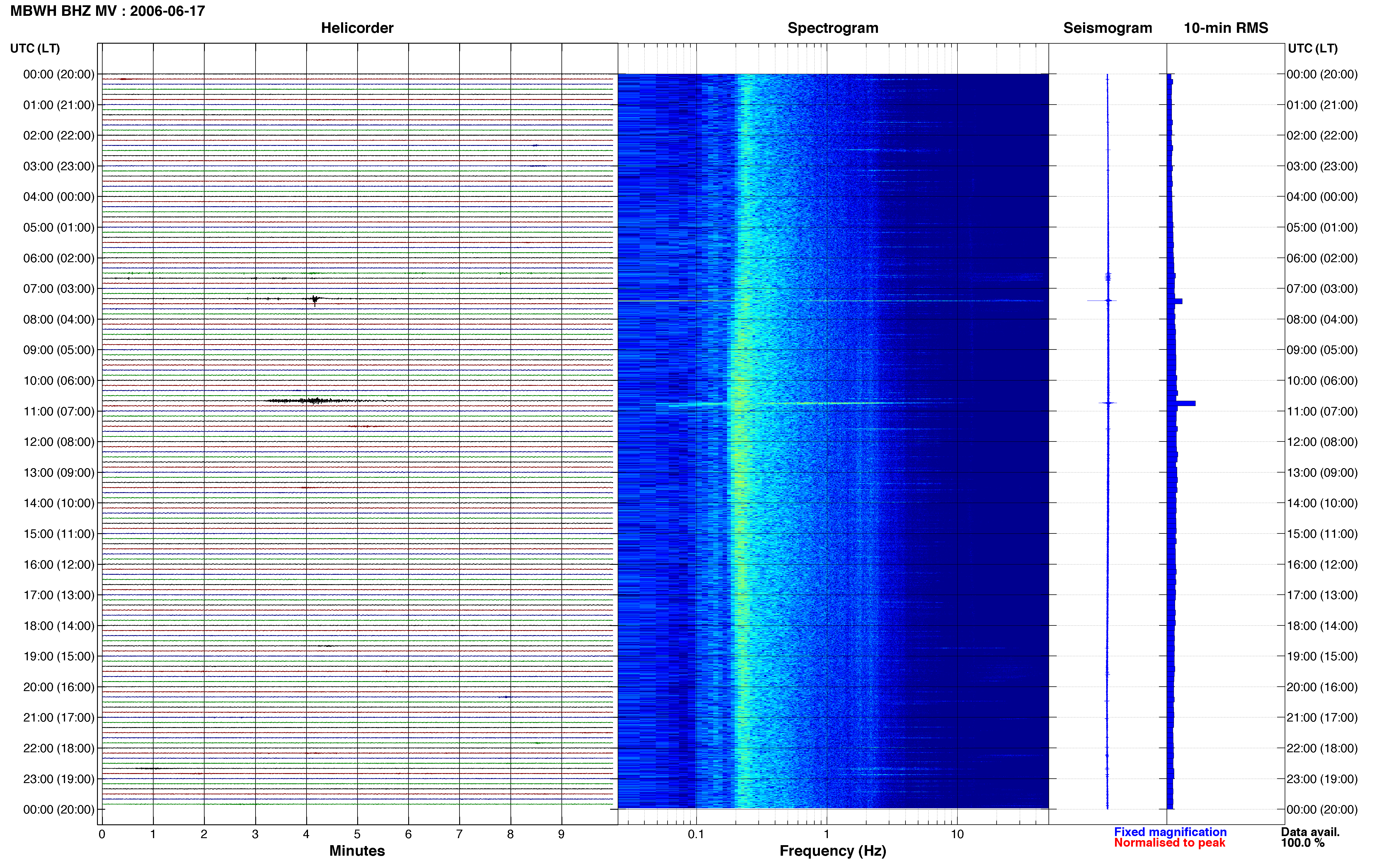Click the right 'UTC (LT)' axis label
The image size is (1389, 868).
(1313, 48)
